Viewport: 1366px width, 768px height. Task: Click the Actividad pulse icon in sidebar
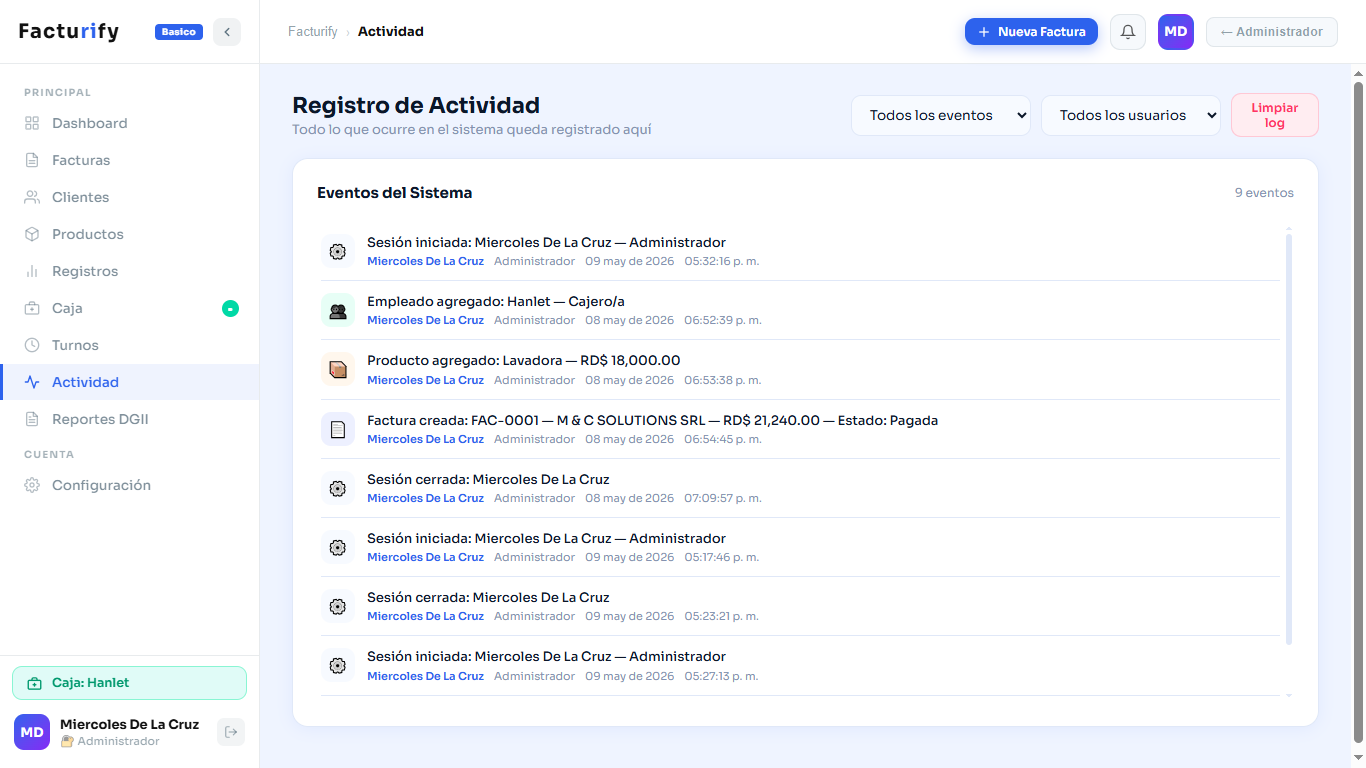(32, 382)
